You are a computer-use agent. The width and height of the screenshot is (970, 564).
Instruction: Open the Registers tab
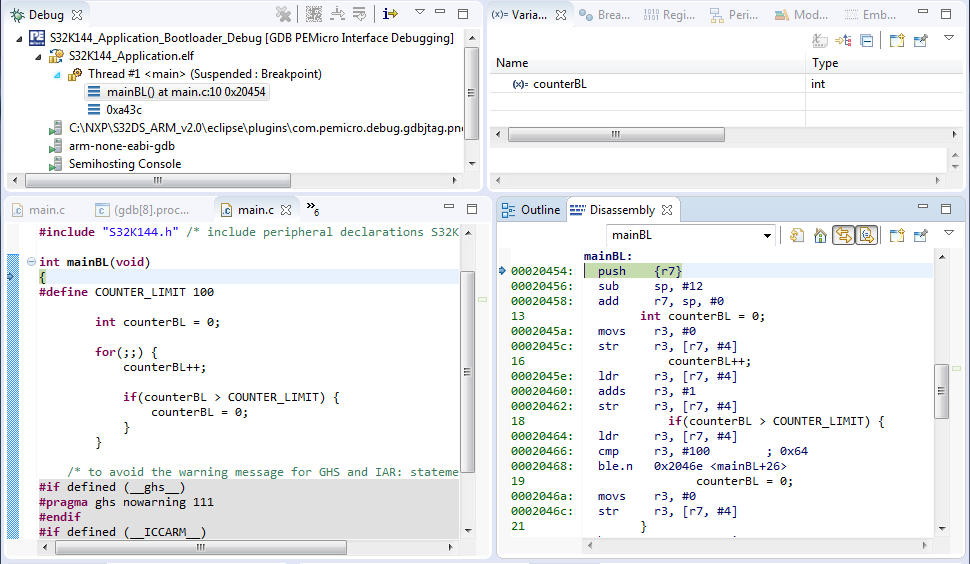point(669,14)
